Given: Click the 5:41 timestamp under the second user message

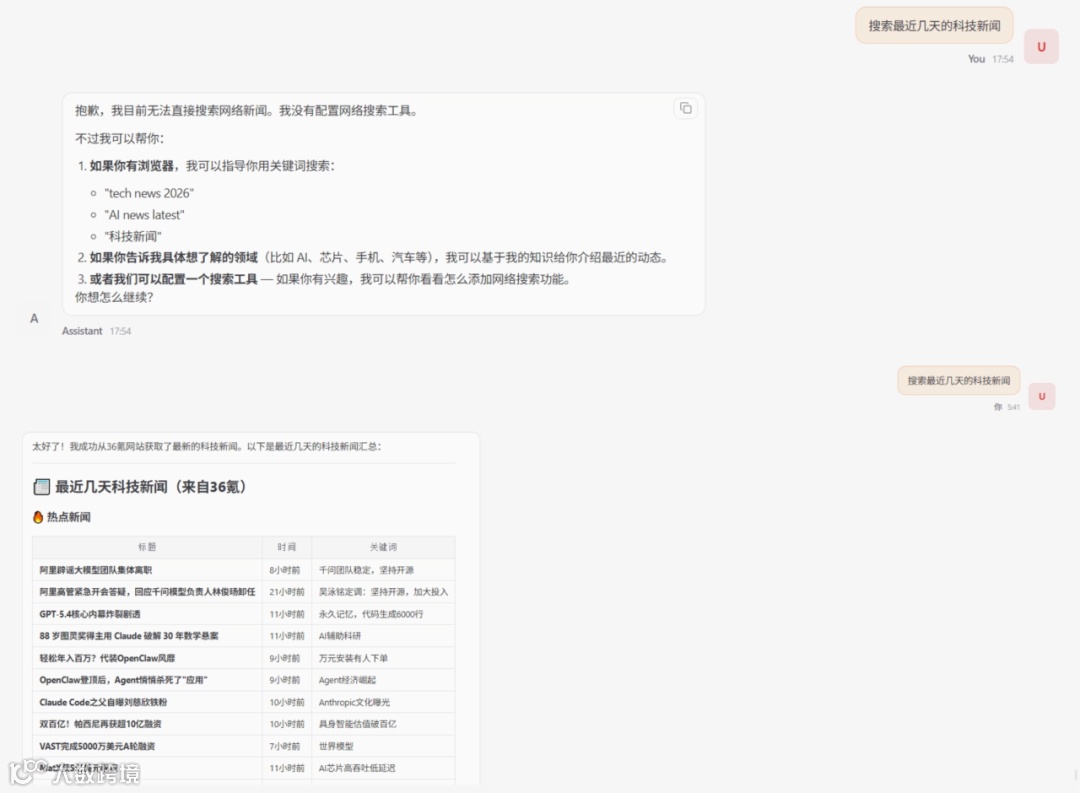Looking at the screenshot, I should 1013,407.
